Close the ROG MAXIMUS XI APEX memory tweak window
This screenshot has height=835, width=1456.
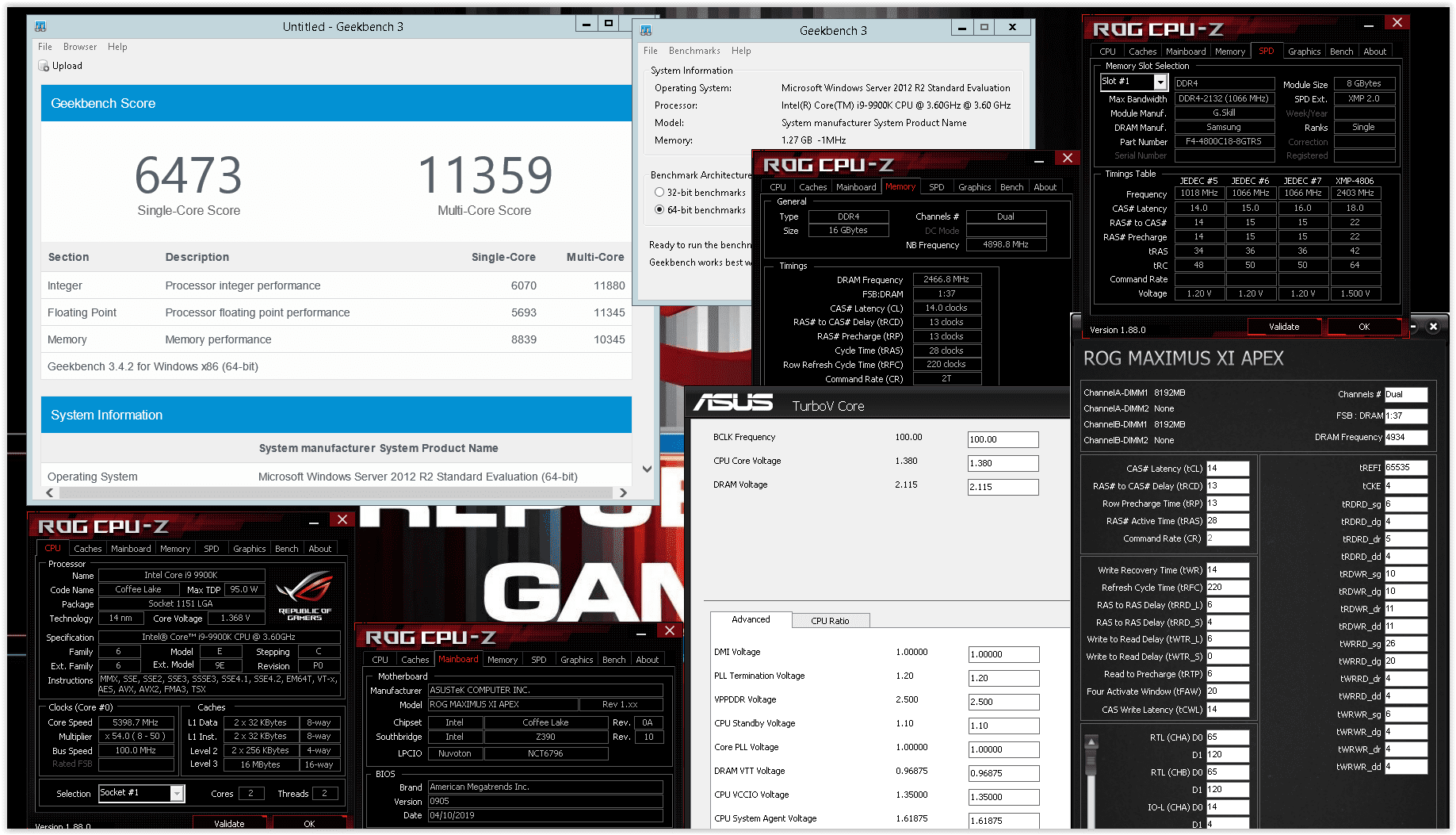pyautogui.click(x=1433, y=326)
